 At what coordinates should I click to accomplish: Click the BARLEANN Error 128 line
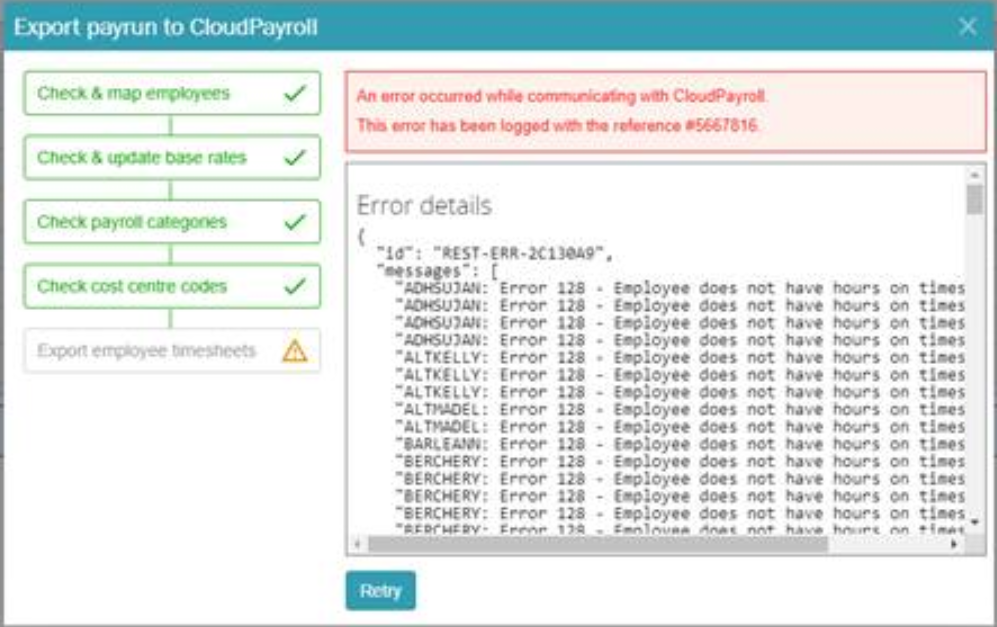[x=680, y=444]
